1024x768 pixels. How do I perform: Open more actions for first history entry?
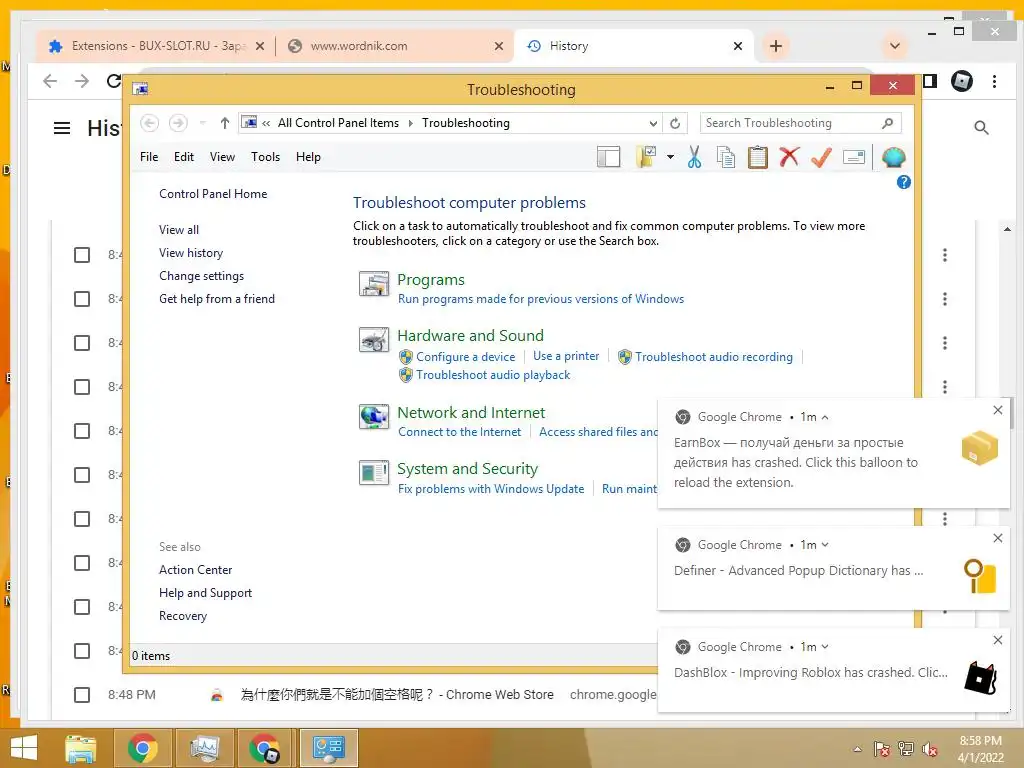pos(944,255)
